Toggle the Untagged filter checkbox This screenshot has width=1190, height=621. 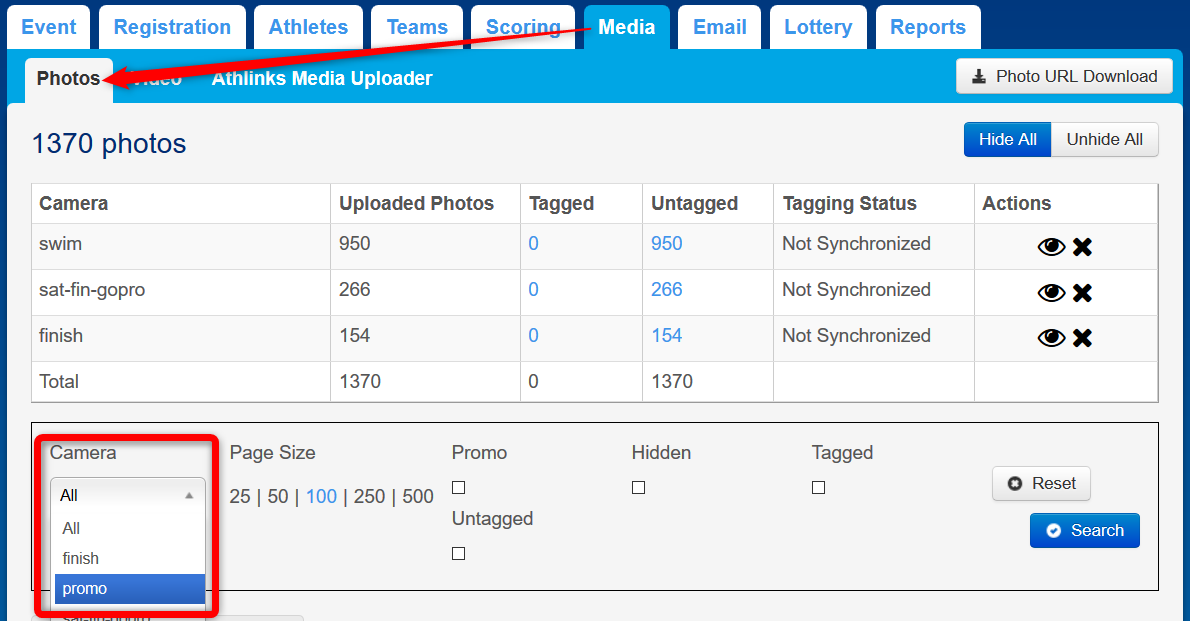click(458, 554)
